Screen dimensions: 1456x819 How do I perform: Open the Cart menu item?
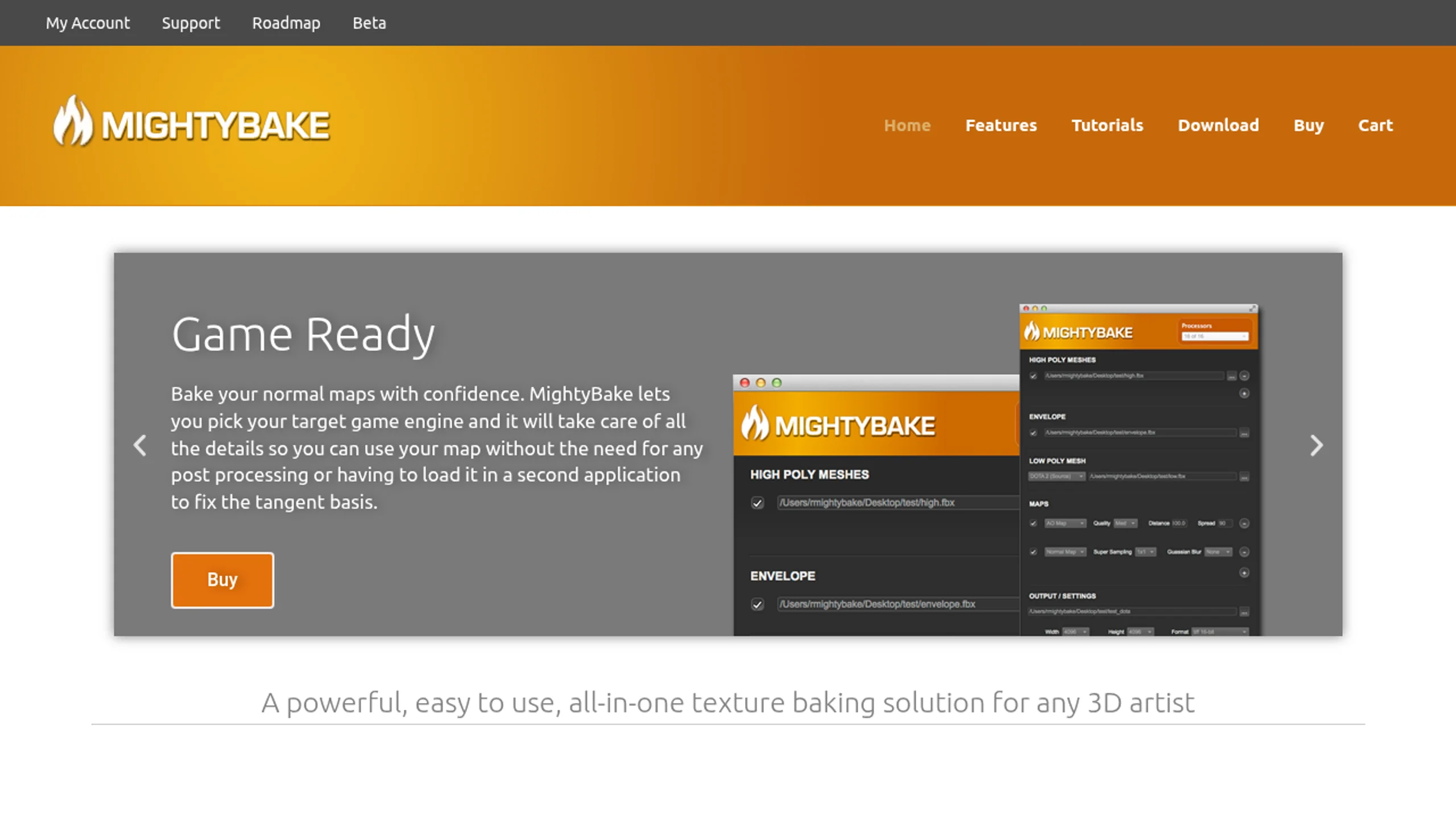[1376, 125]
